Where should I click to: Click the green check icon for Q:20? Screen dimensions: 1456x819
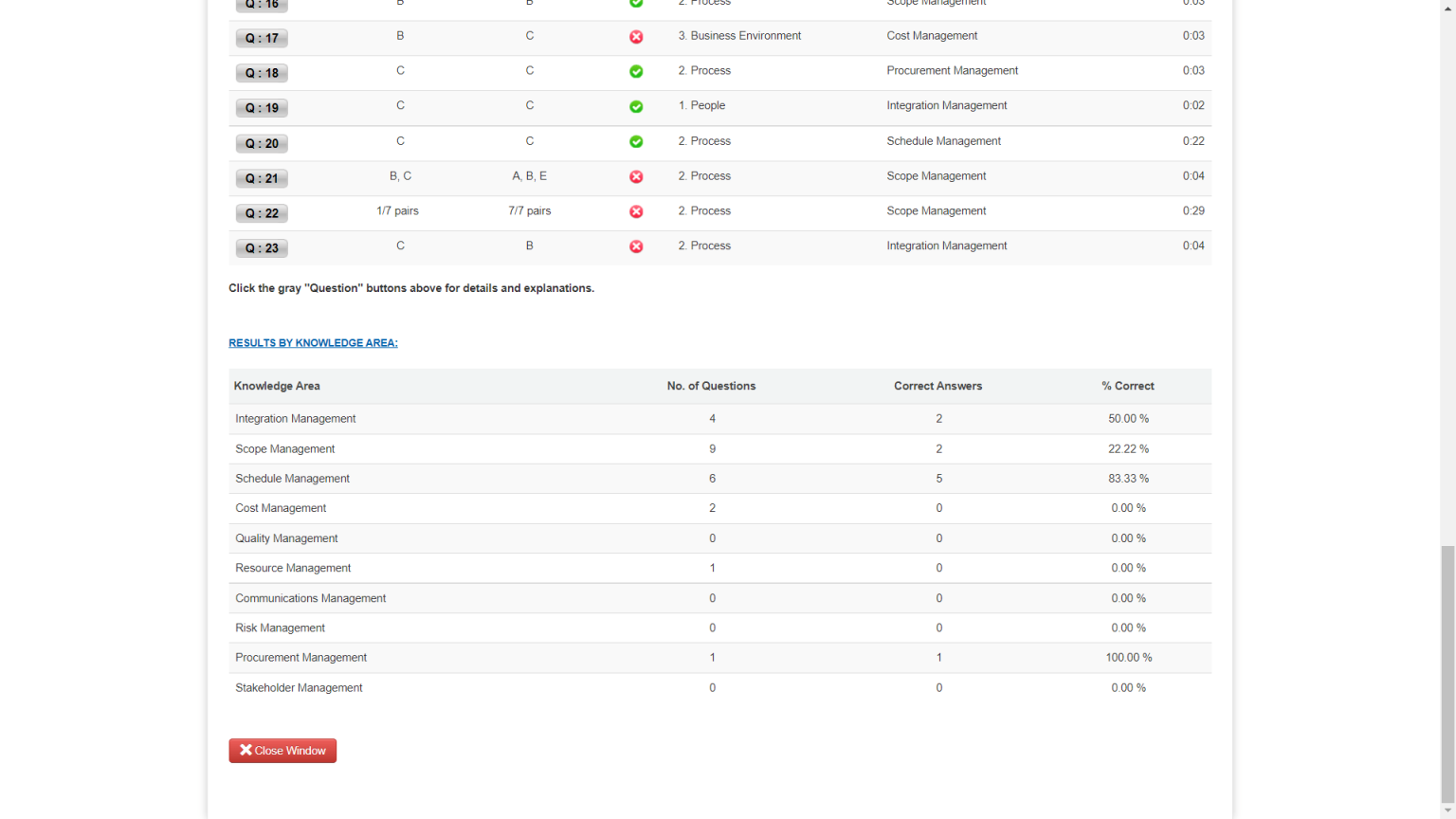(x=636, y=142)
